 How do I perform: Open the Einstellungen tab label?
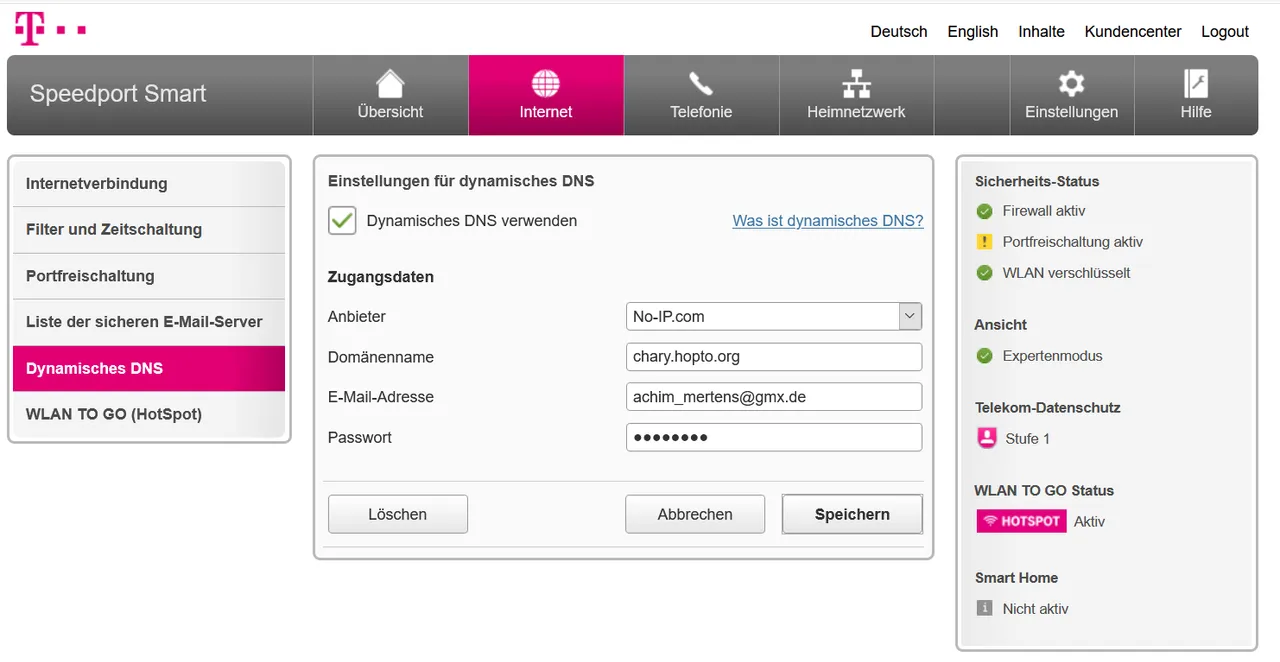(1071, 112)
